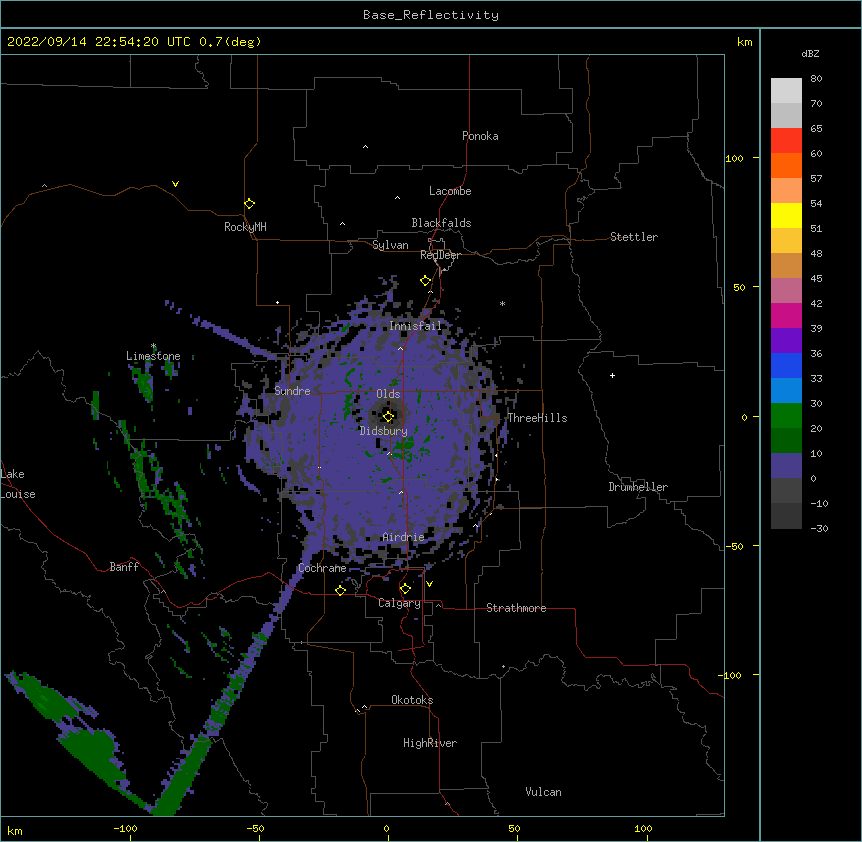Choose the royal blue legend swatch below 36
The height and width of the screenshot is (842, 862).
click(786, 365)
